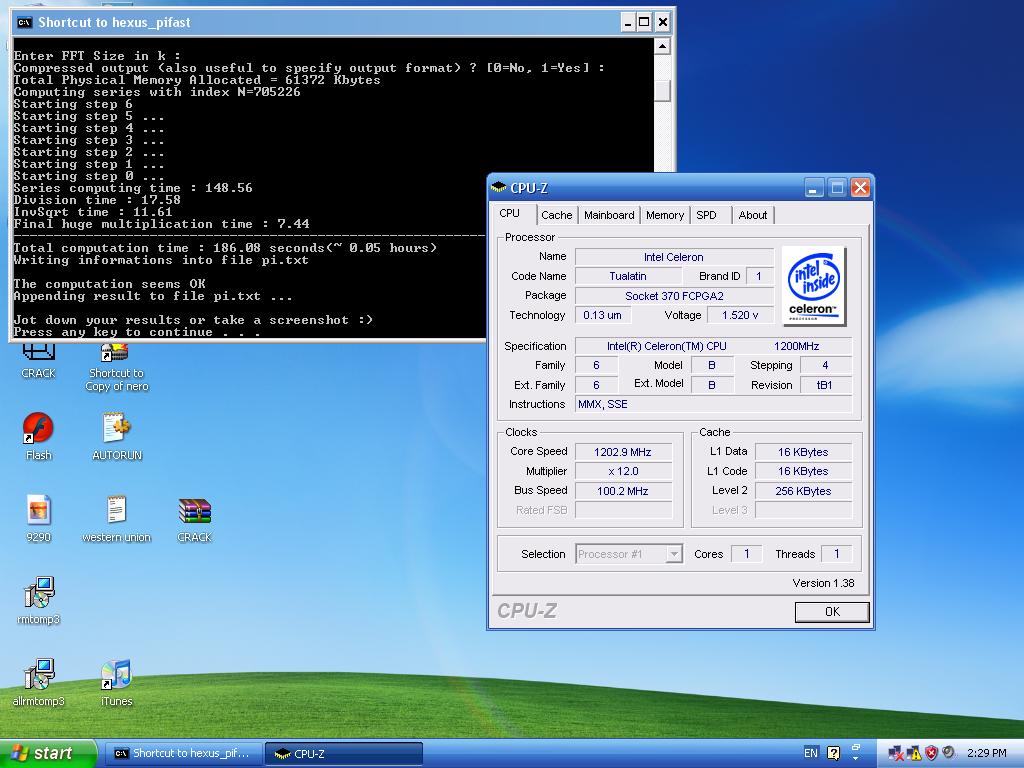Open the language bar options arrow
The height and width of the screenshot is (768, 1024).
click(856, 759)
